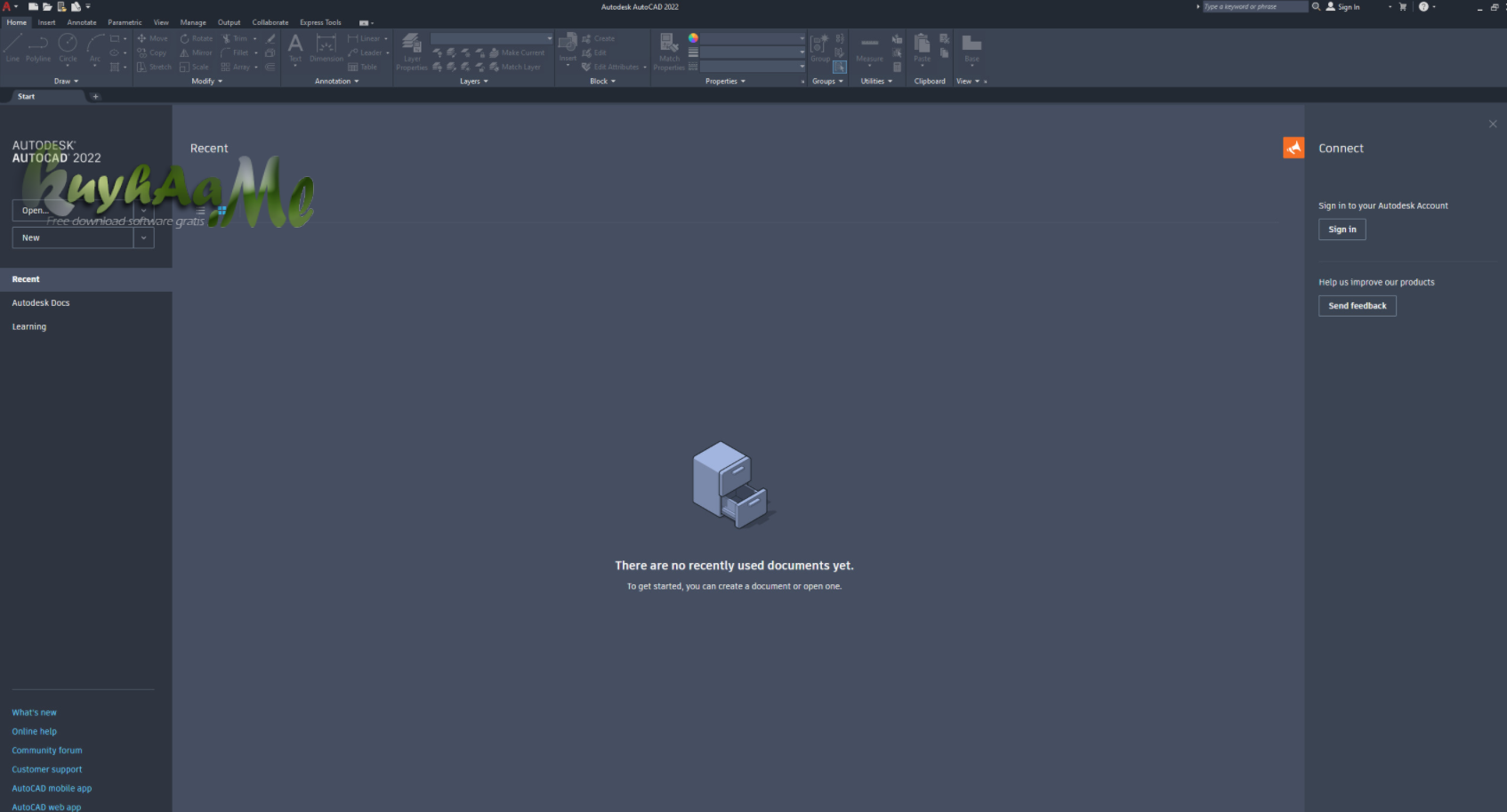Screen dimensions: 1507x812
Task: Toggle group selection on/off button
Action: 839,67
